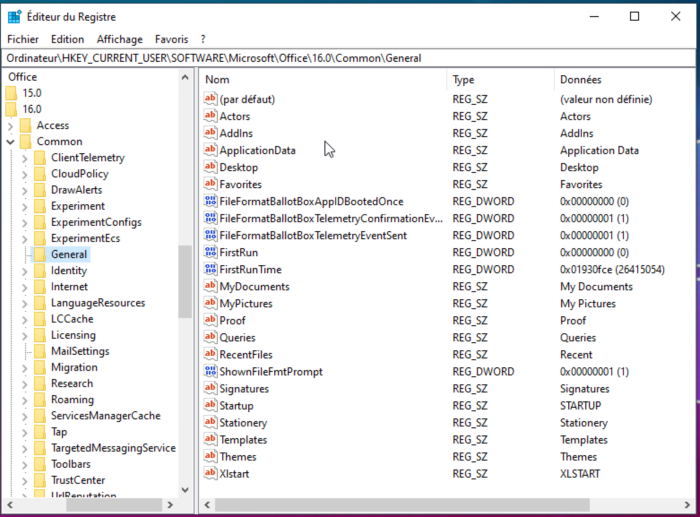This screenshot has width=700, height=517.
Task: Select the ApplicationData value's ab icon
Action: tap(210, 150)
